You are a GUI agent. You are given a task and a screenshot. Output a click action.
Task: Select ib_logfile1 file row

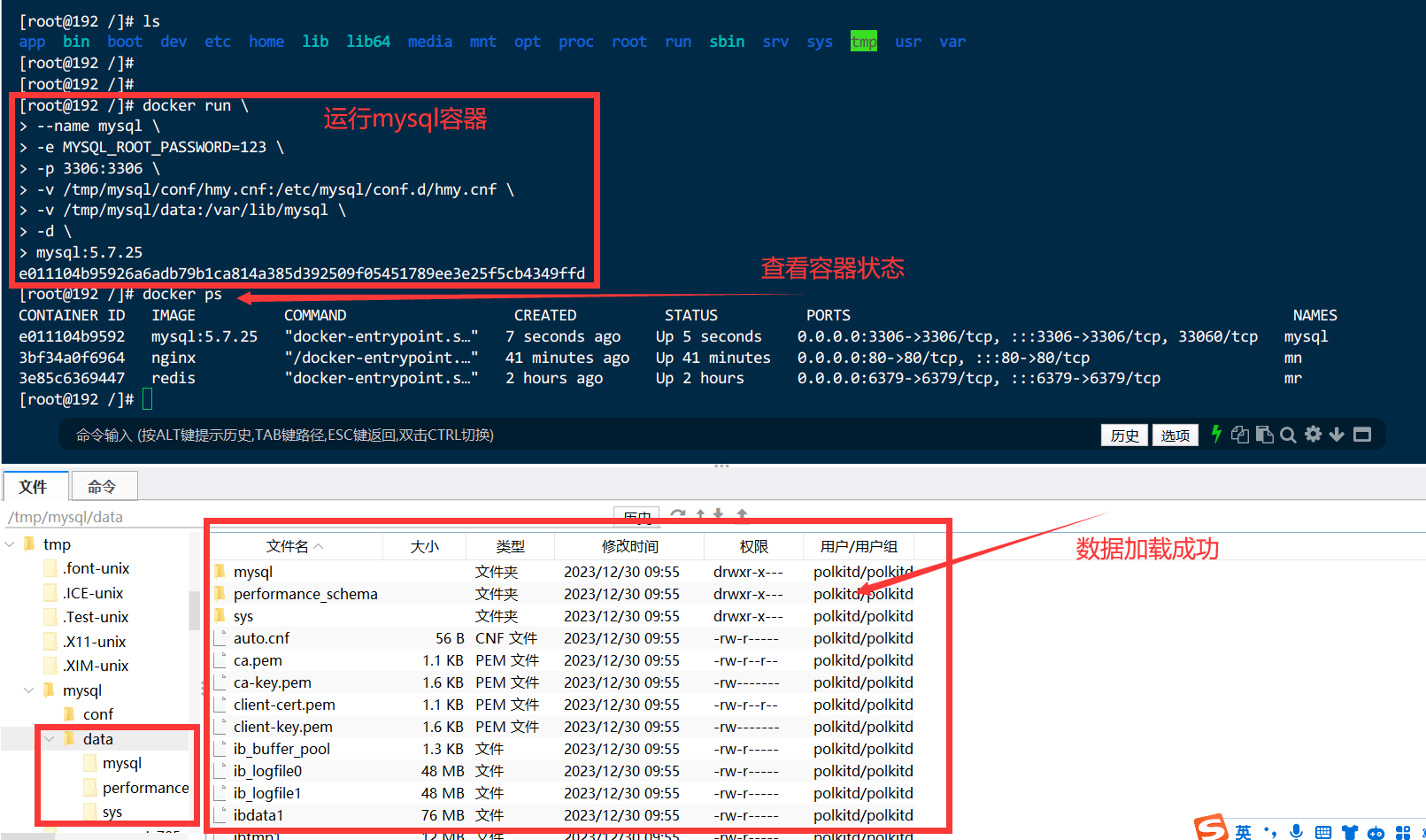click(x=564, y=793)
